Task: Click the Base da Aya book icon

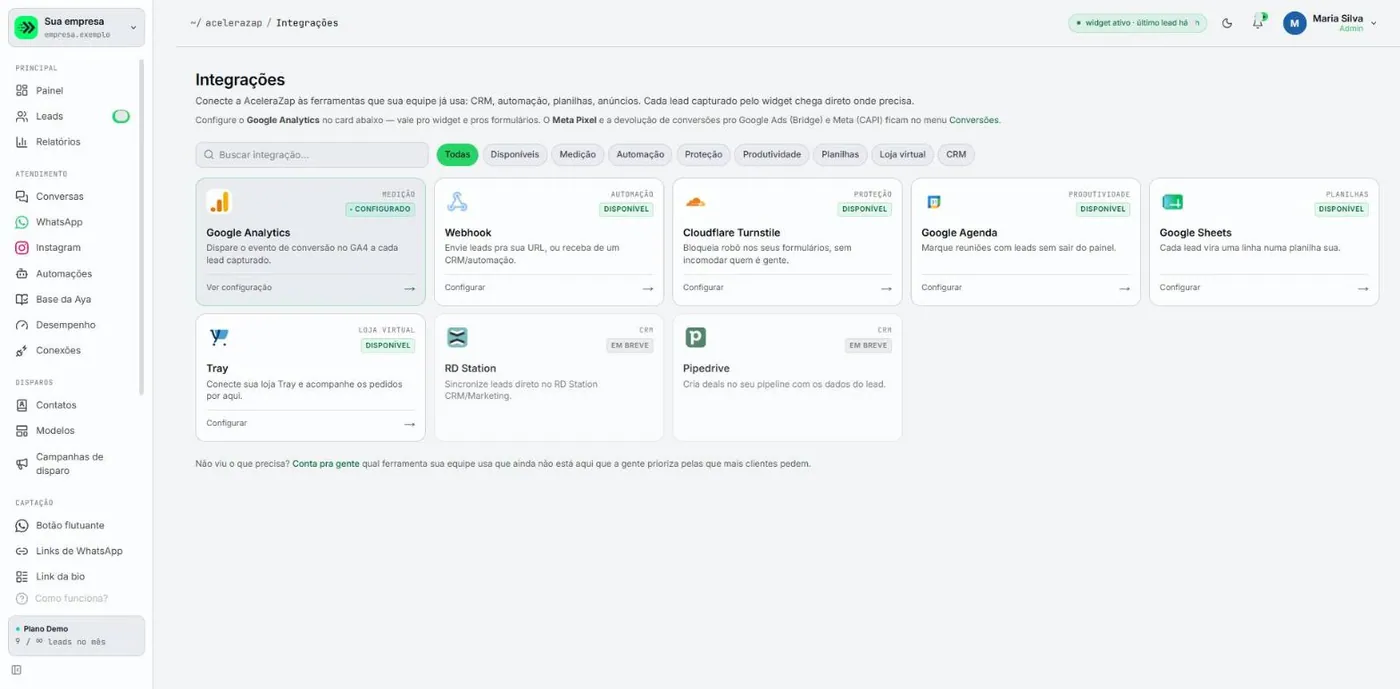Action: click(22, 299)
